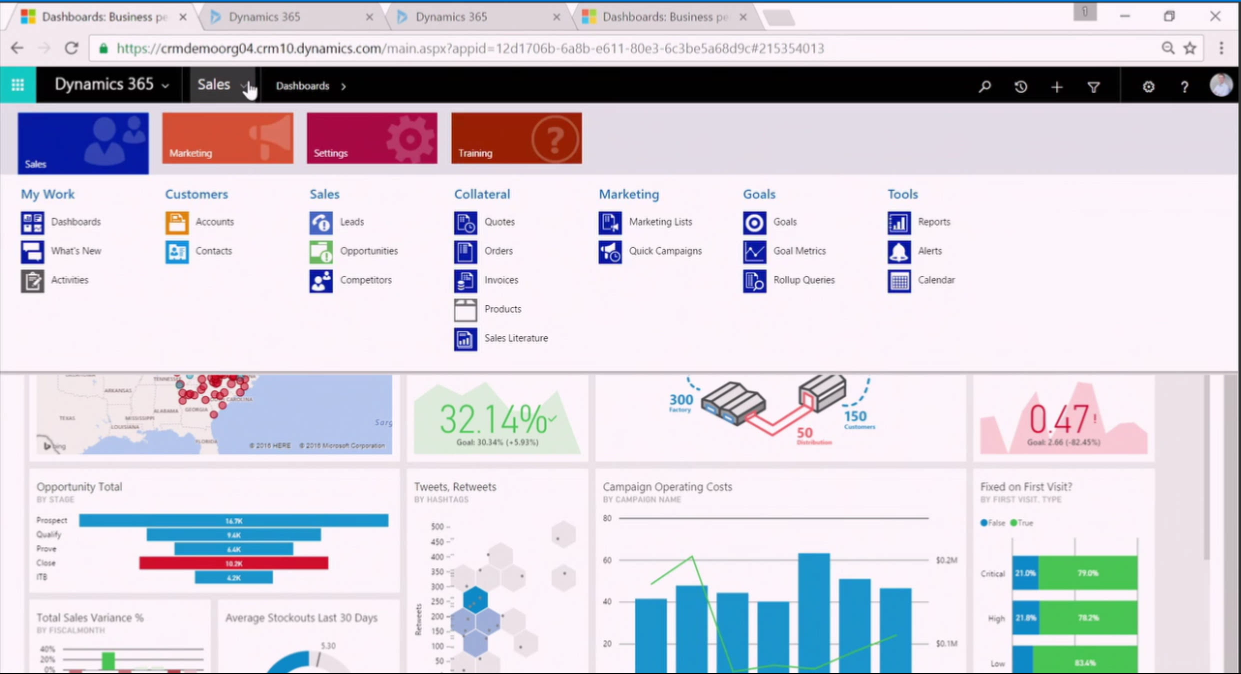Click the Reports icon under Tools
The width and height of the screenshot is (1241, 674).
click(x=899, y=222)
